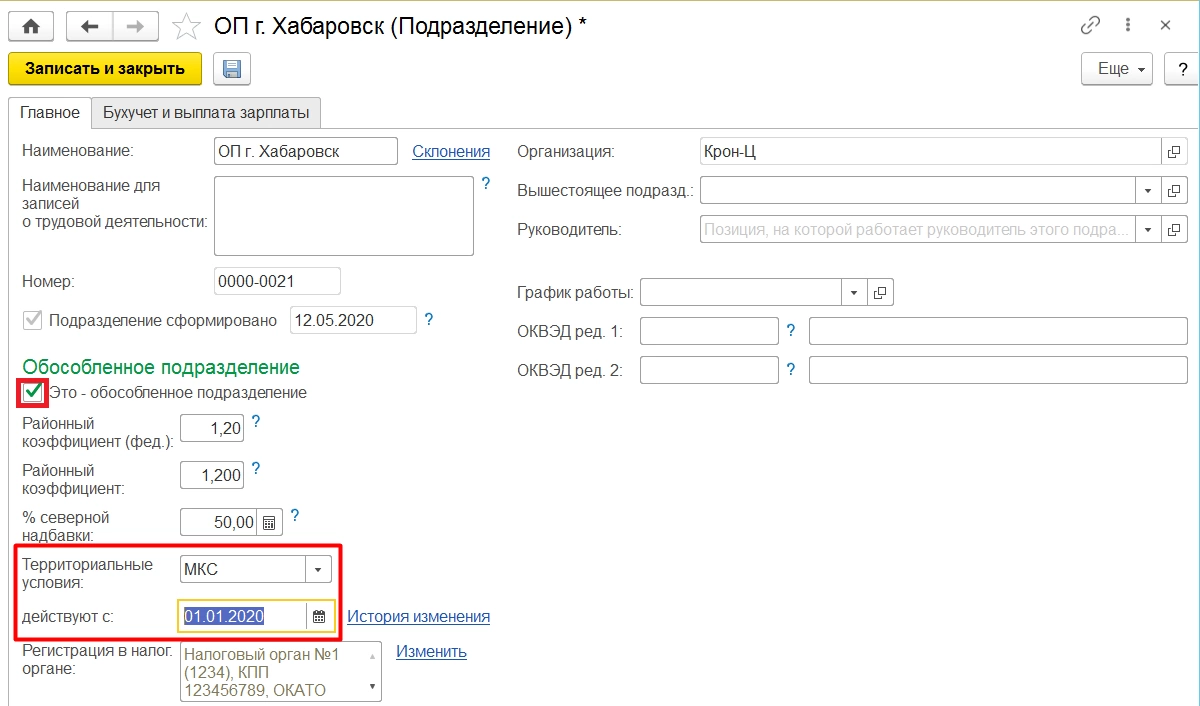Open calculator for % северной надбавки
This screenshot has width=1200, height=706.
269,522
